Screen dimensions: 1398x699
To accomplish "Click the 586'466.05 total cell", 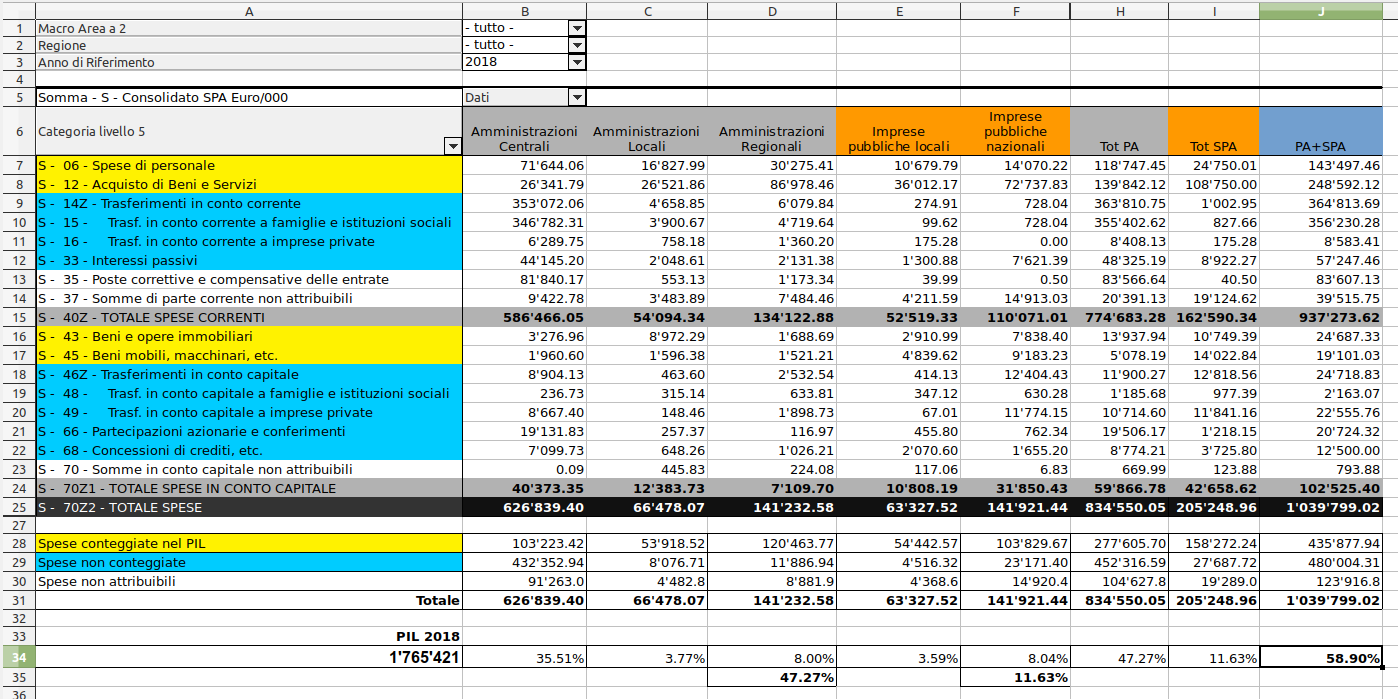I will (525, 317).
